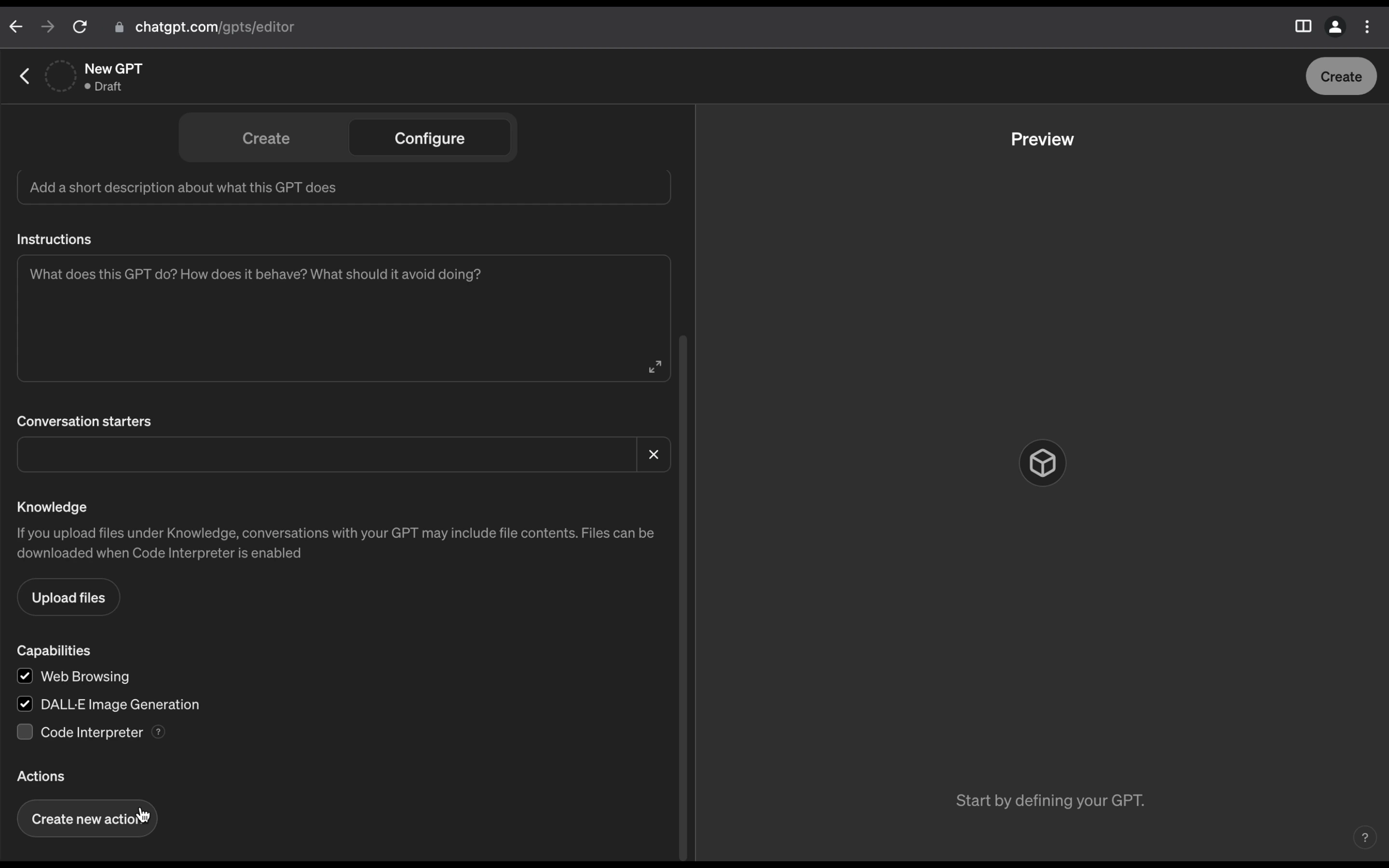
Task: Open the help question mark button
Action: 1365,838
